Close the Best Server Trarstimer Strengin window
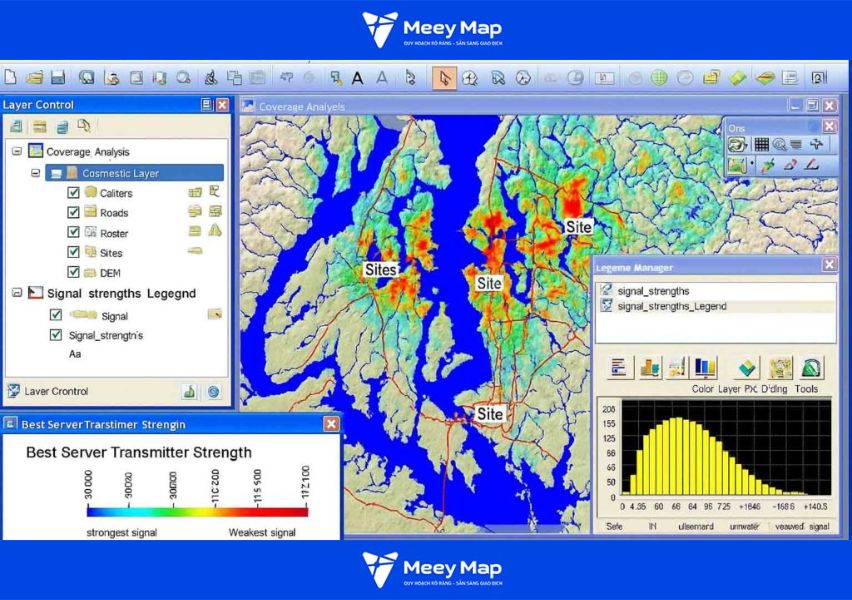The height and width of the screenshot is (600, 852). click(x=331, y=424)
